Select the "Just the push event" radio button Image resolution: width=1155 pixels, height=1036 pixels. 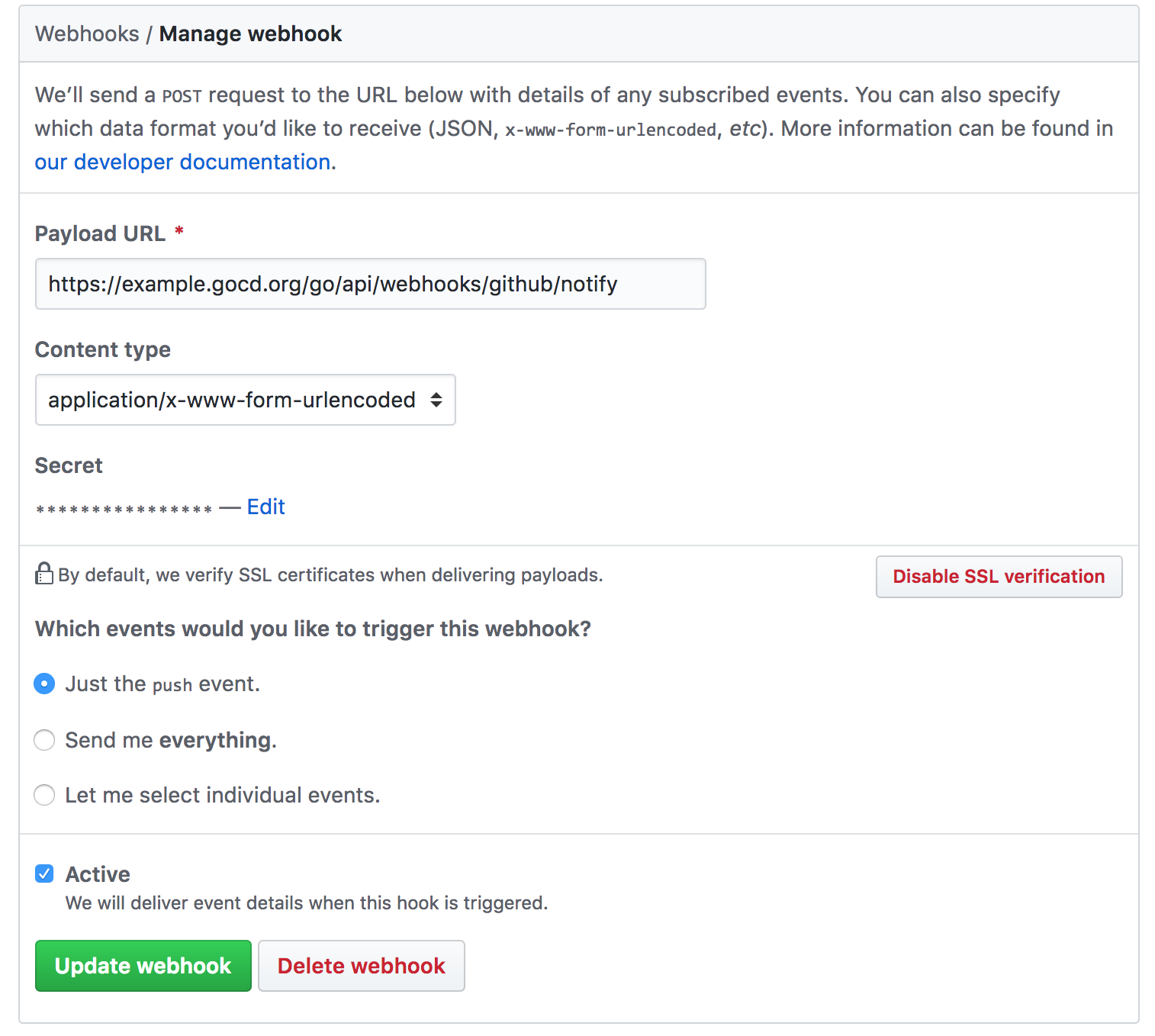44,684
